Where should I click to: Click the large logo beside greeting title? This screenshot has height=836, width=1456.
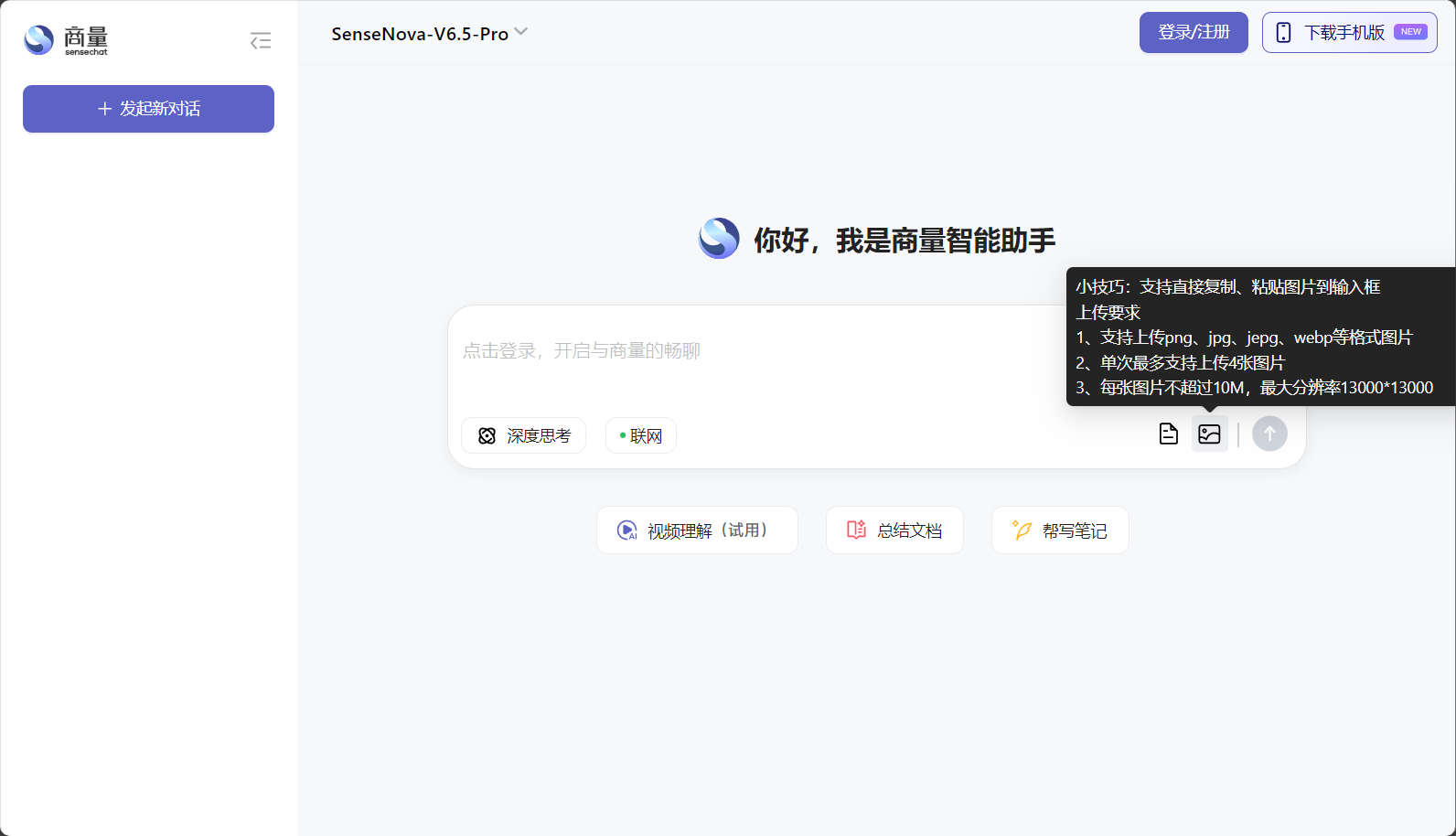point(719,239)
